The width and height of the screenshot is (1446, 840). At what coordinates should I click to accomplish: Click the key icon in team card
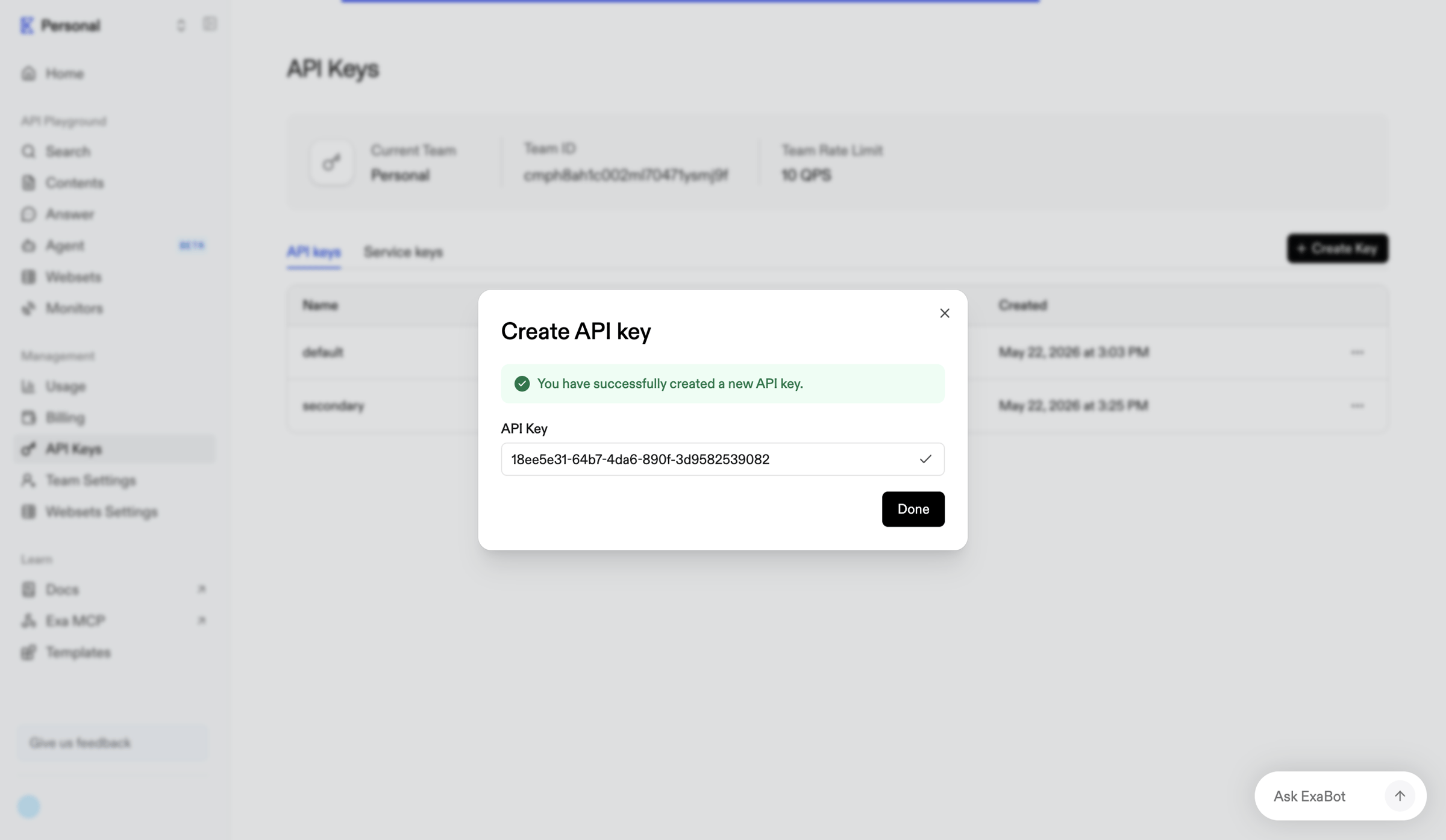331,163
